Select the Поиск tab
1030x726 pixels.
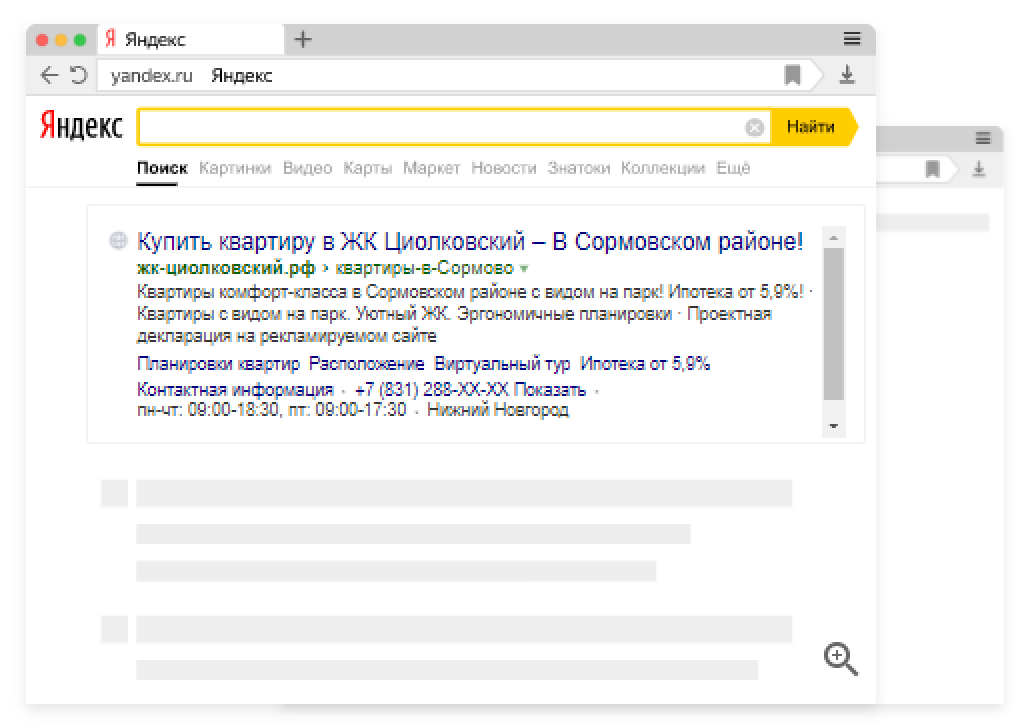(162, 168)
